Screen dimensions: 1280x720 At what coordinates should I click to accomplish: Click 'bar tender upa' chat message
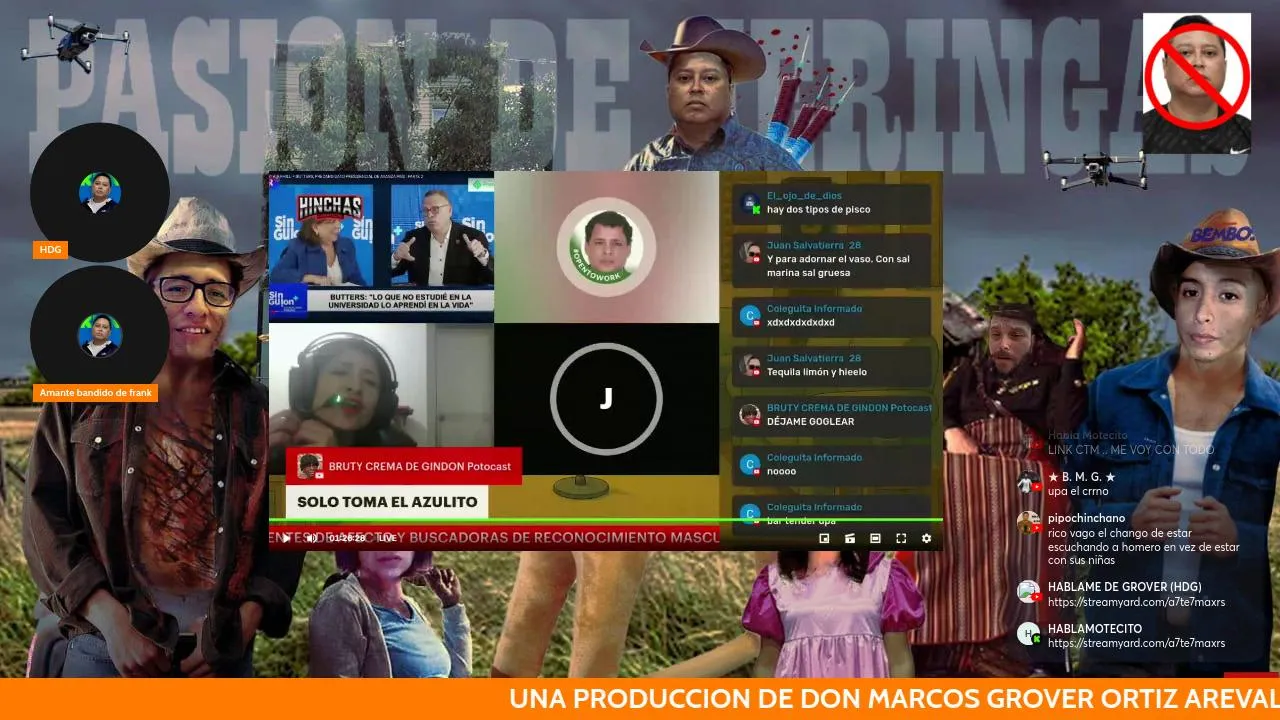click(802, 522)
